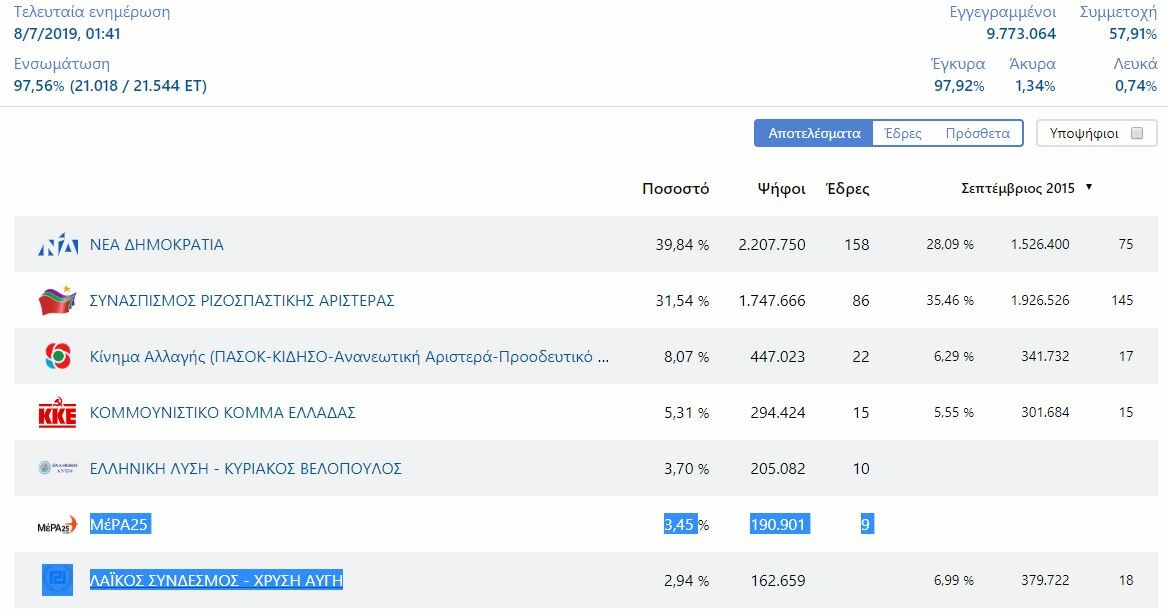Viewport: 1168px width, 614px height.
Task: Click the Chrysi Avgi blue logo
Action: point(57,580)
